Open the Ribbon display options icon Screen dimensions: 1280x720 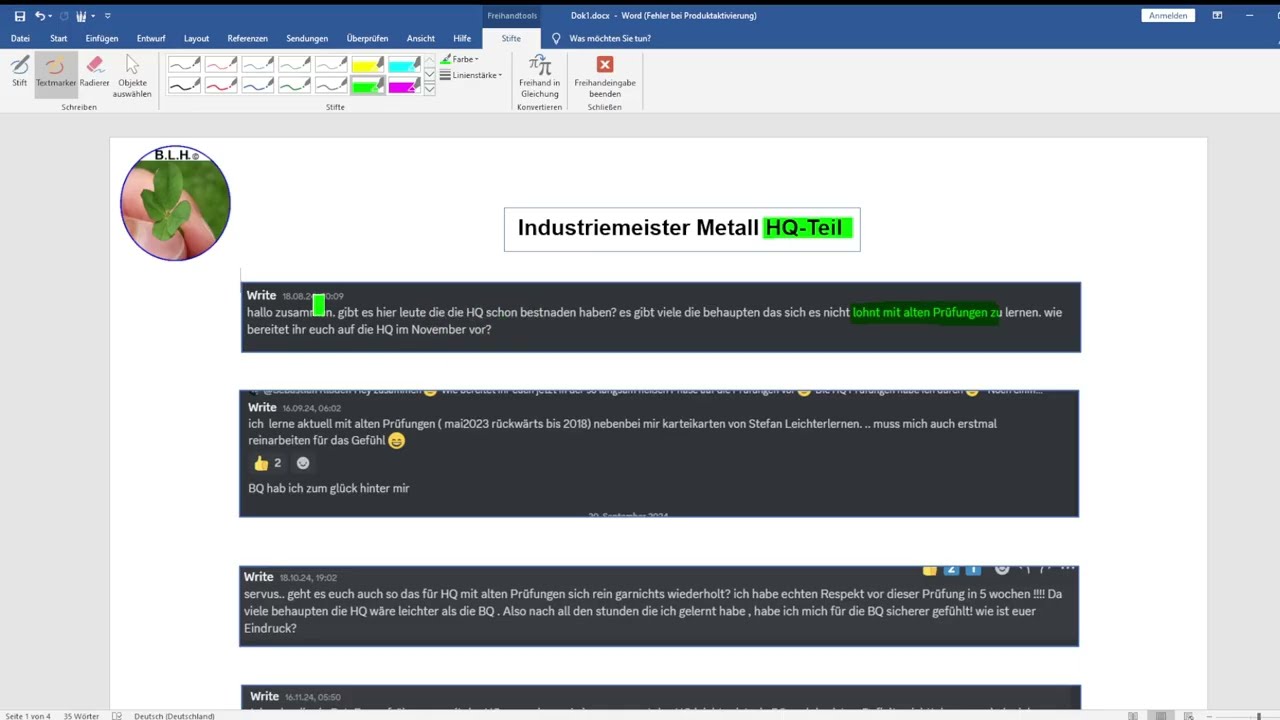click(1217, 16)
